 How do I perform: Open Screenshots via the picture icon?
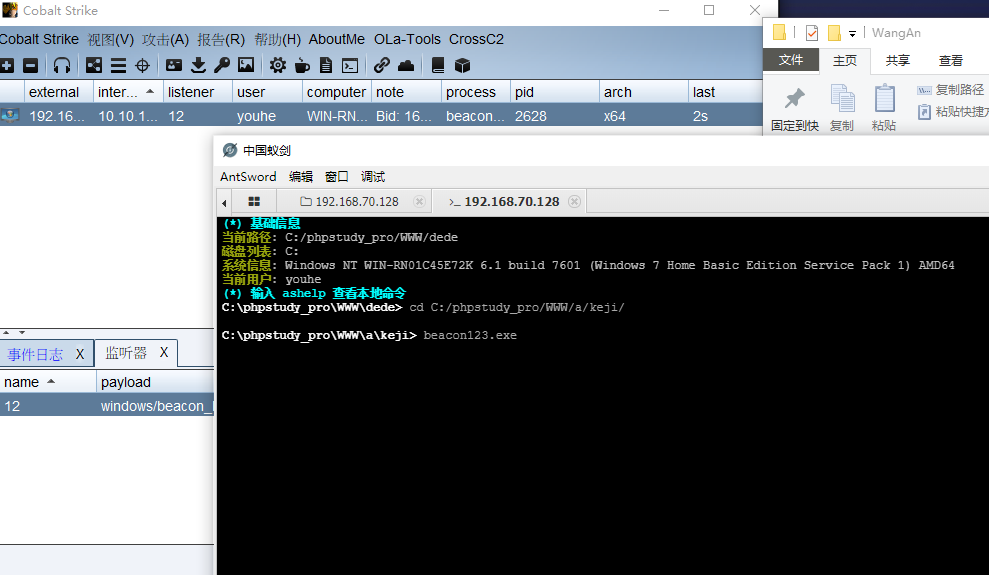[x=246, y=65]
